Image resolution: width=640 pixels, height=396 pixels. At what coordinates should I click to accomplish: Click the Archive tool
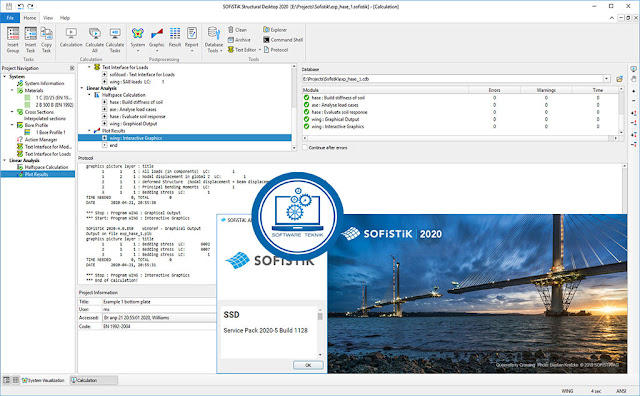coord(239,40)
